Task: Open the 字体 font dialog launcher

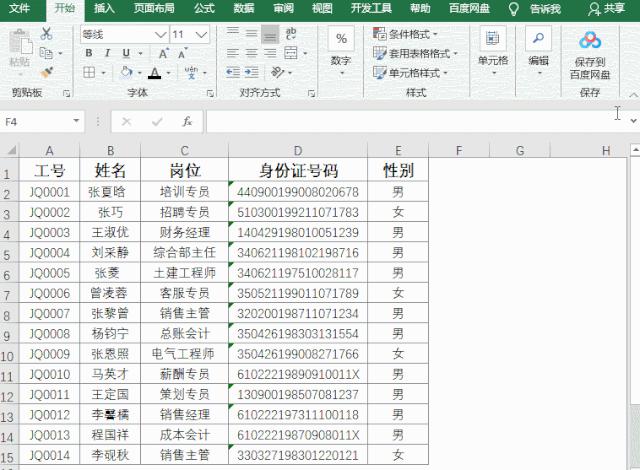Action: 210,93
